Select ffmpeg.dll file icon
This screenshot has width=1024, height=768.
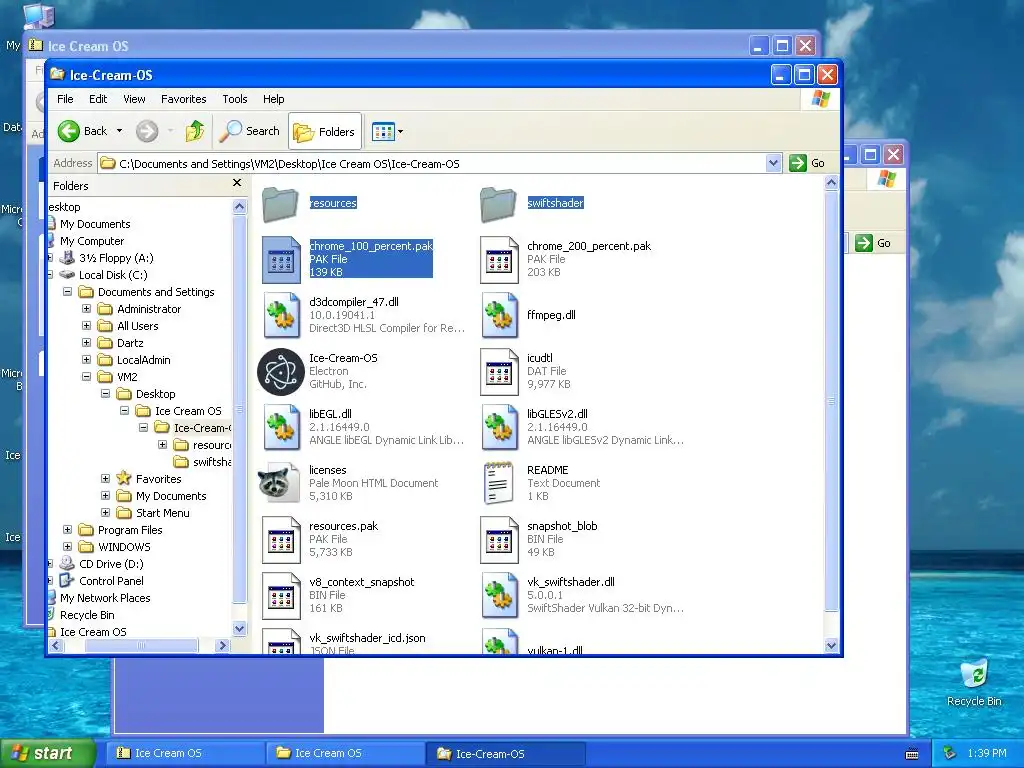tap(500, 315)
